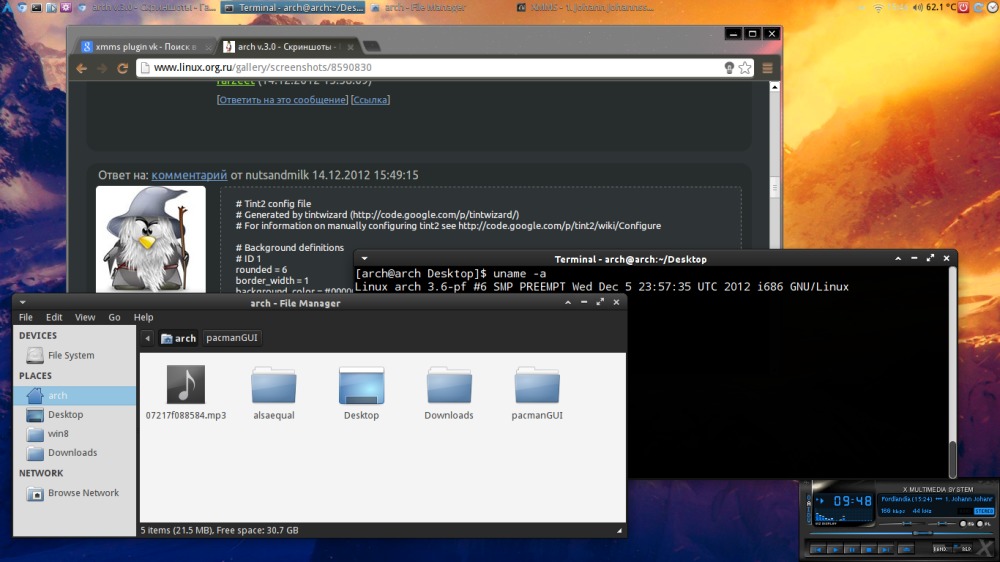Screen dimensions: 1000x562
Task: Bookmark the page with the star icon
Action: click(745, 68)
